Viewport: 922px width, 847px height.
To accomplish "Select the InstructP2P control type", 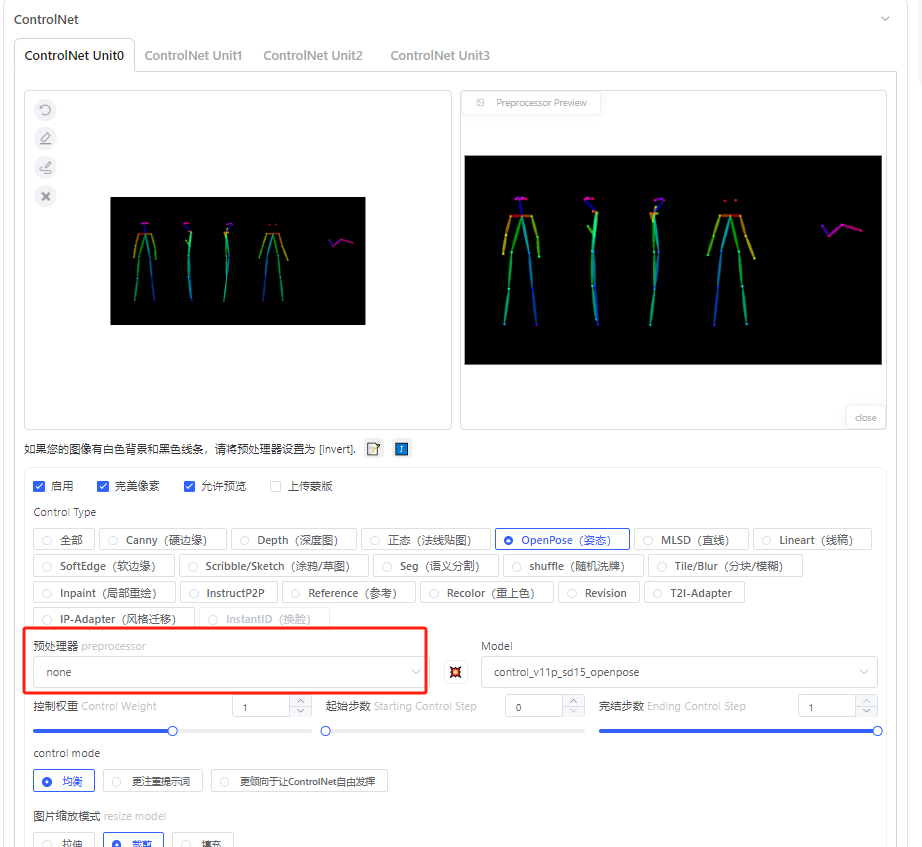I will pos(229,593).
